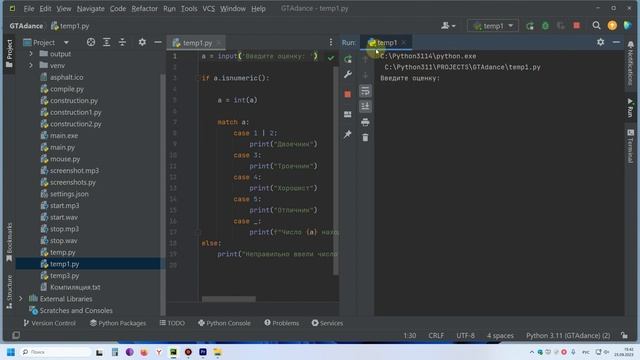Screen dimensions: 640x360
Task: Click restore layout icon in Run sidebar
Action: [x=348, y=114]
